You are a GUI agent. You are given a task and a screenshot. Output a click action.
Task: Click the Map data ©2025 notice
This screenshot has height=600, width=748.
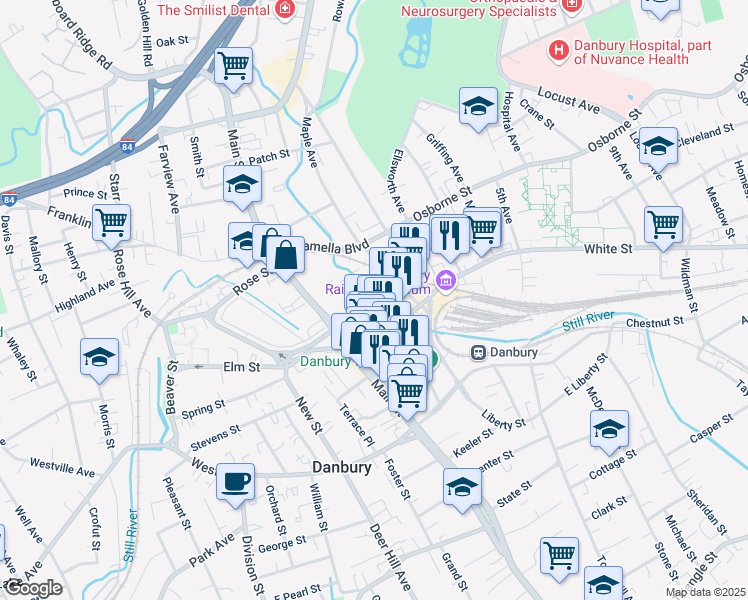click(x=706, y=593)
